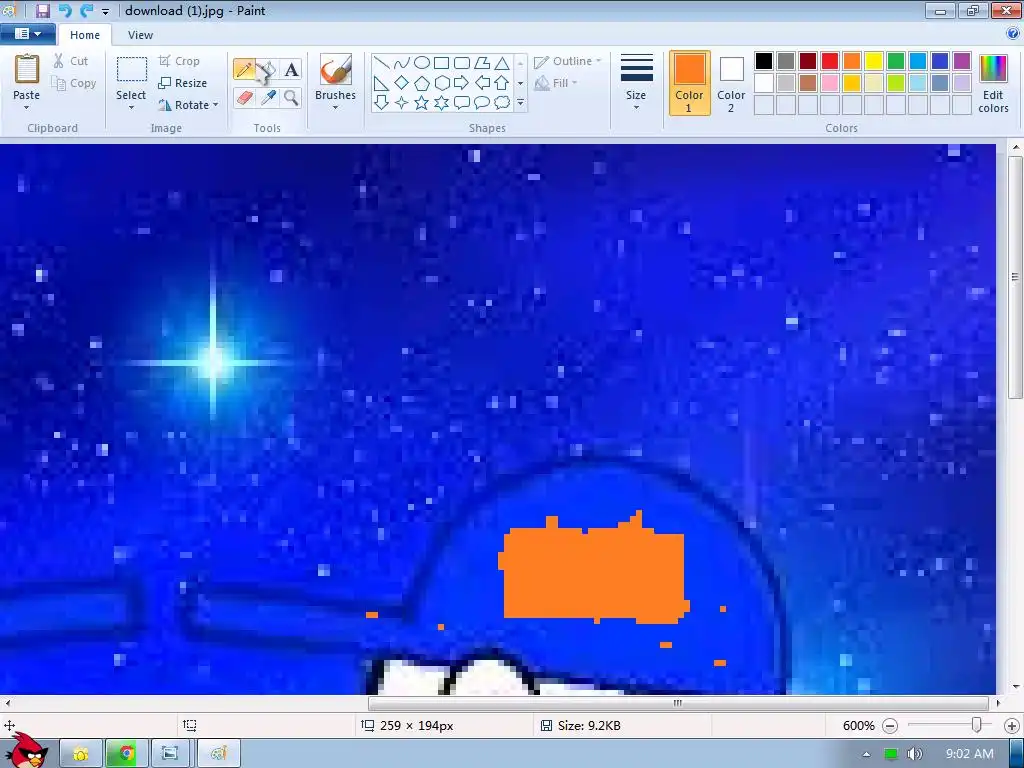Open the Select dropdown arrow

pyautogui.click(x=131, y=108)
